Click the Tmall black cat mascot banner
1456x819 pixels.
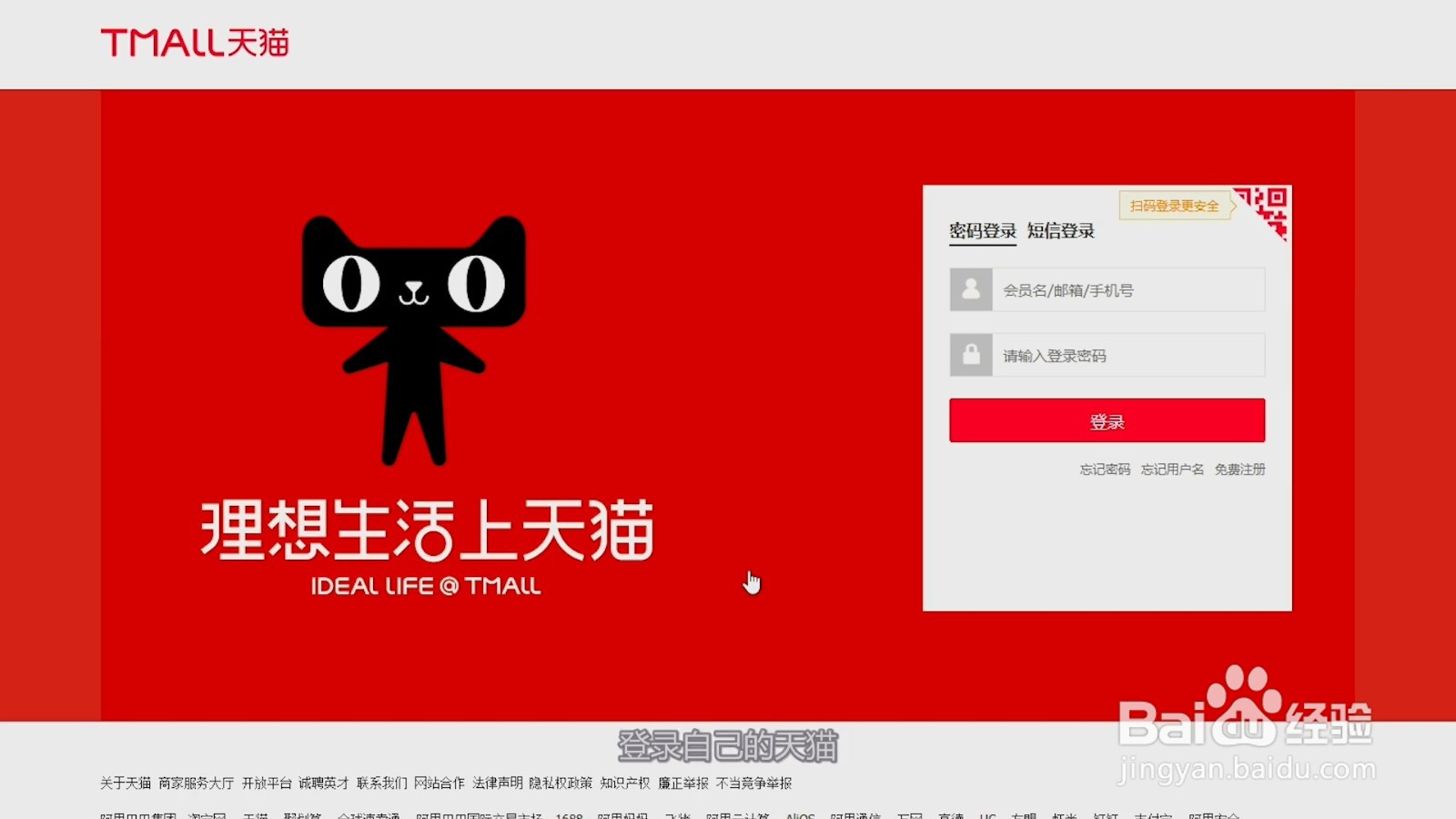(414, 340)
